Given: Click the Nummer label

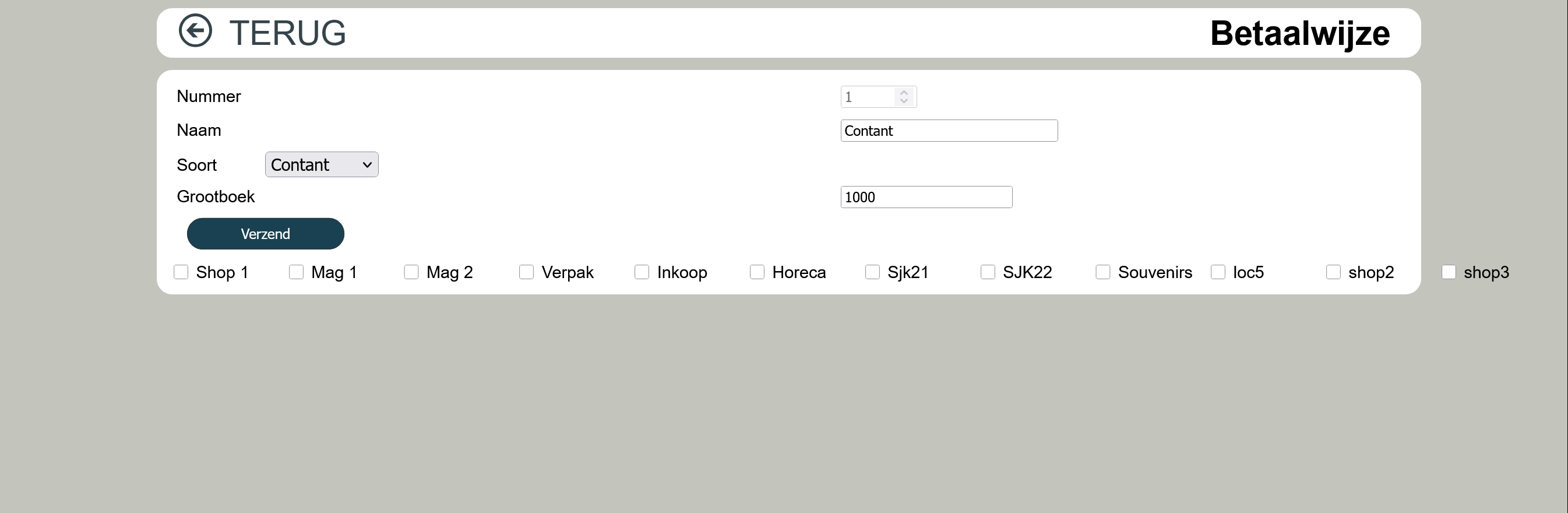Looking at the screenshot, I should (209, 96).
